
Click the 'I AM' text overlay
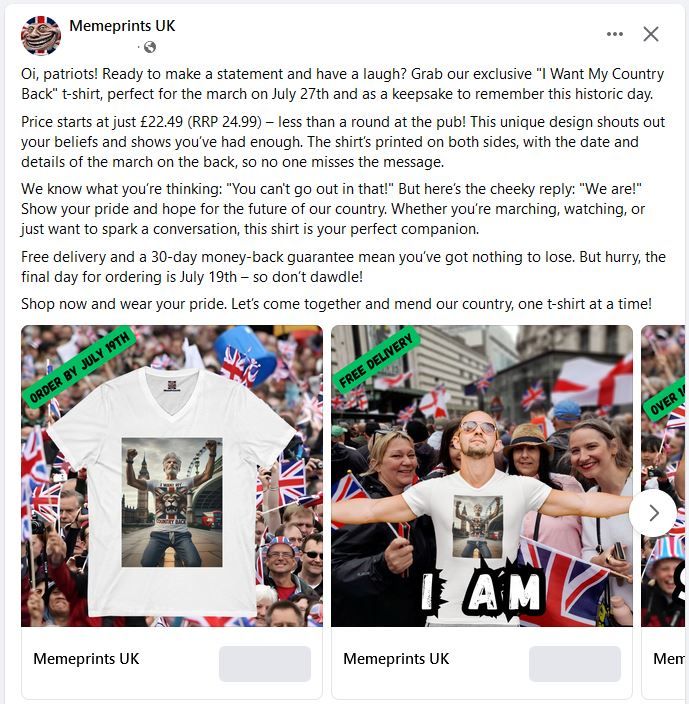(x=482, y=590)
